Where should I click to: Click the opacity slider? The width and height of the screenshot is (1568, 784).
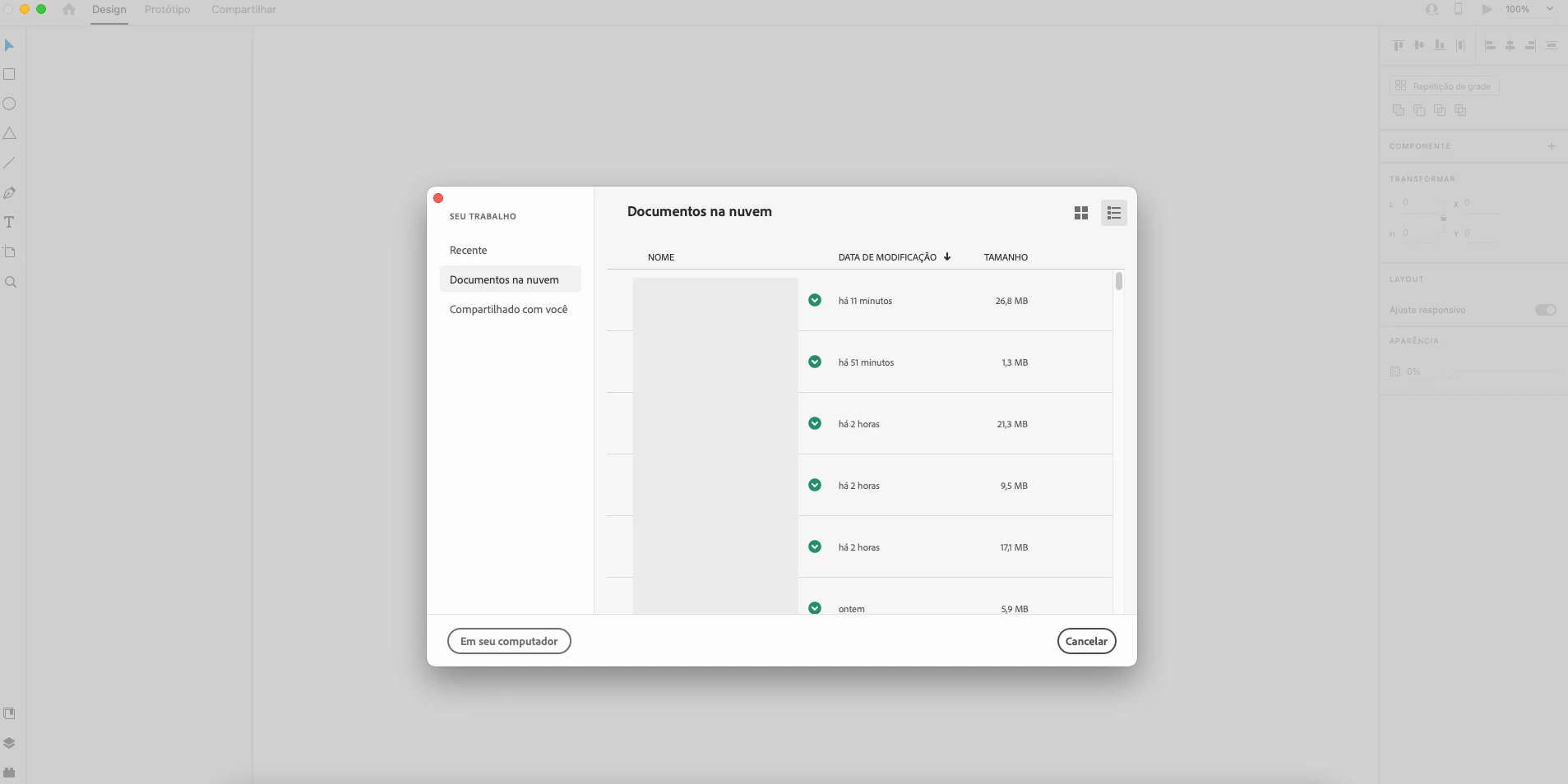1504,372
